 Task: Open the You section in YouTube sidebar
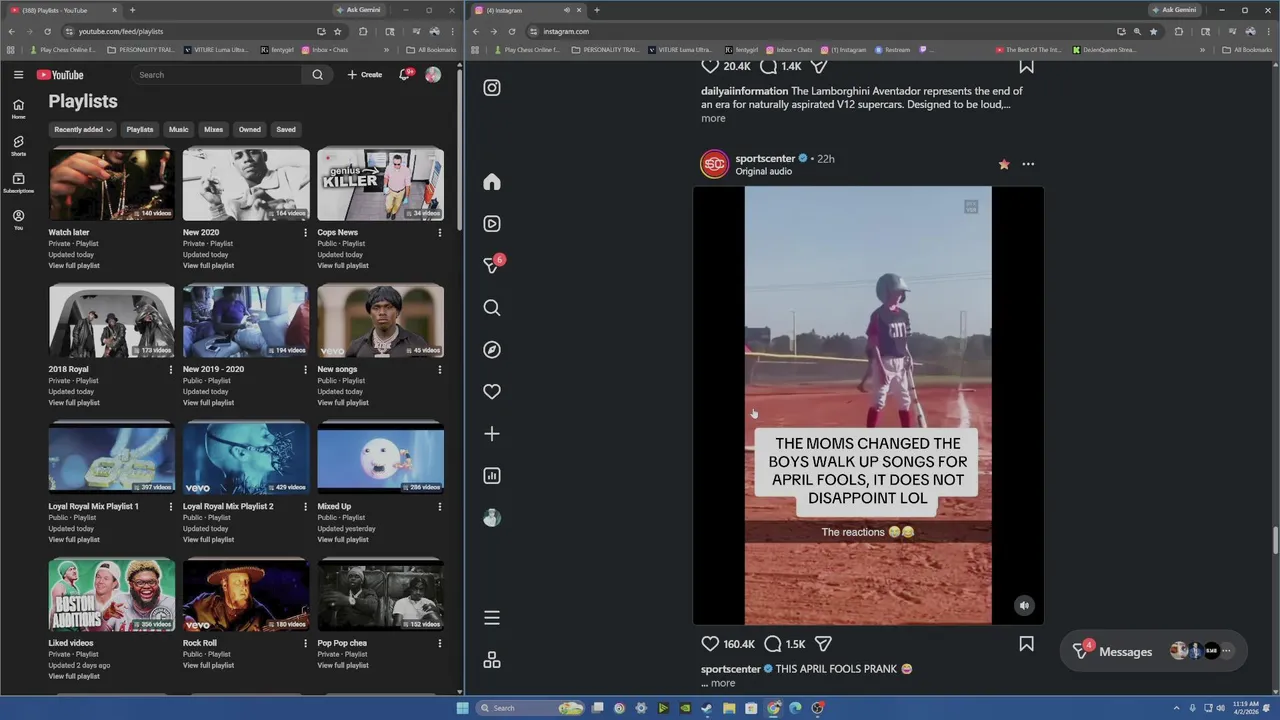pos(18,220)
